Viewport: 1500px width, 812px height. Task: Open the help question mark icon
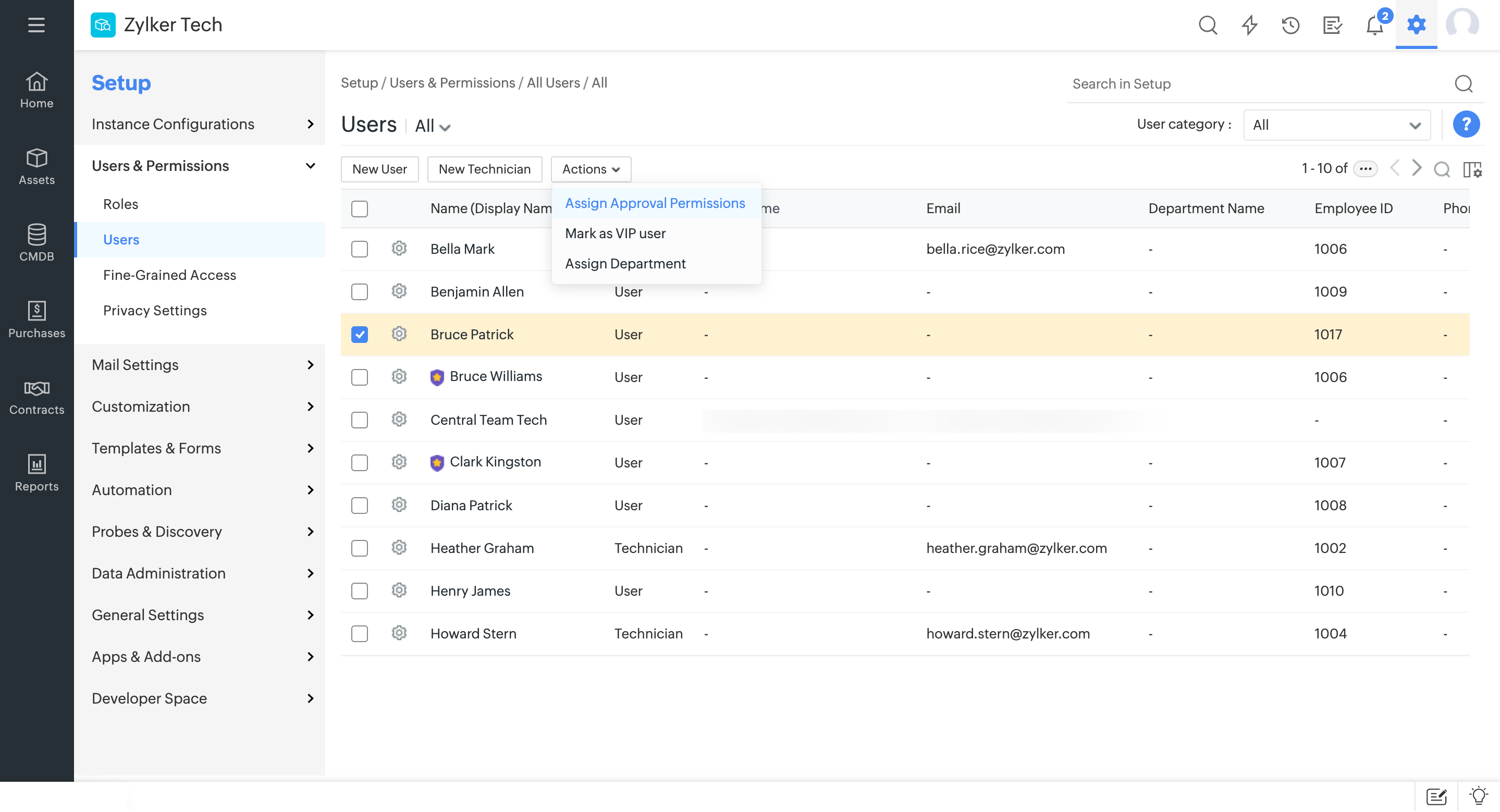[1466, 125]
